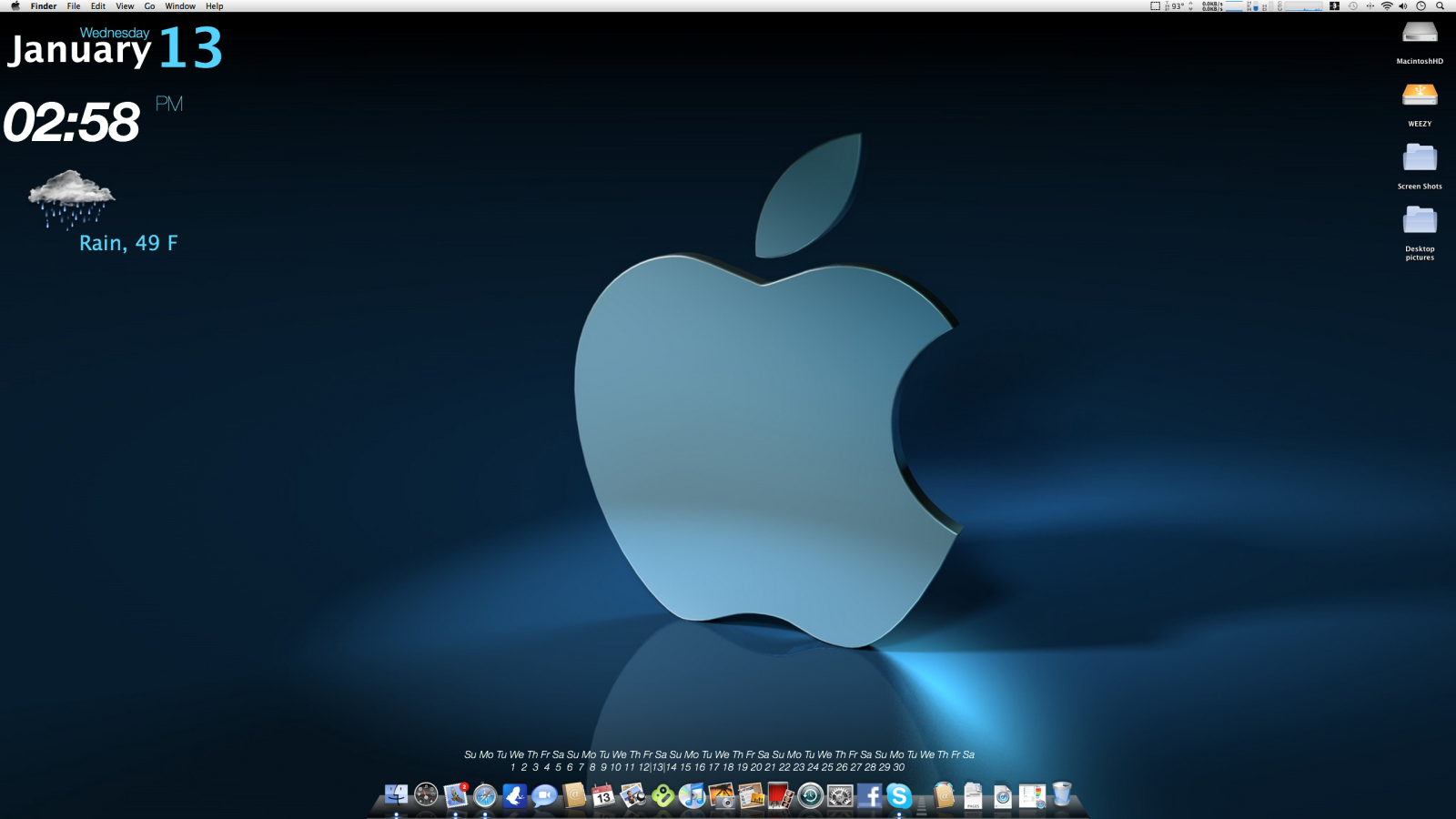Open the Finder menu
The height and width of the screenshot is (819, 1456).
[x=44, y=6]
